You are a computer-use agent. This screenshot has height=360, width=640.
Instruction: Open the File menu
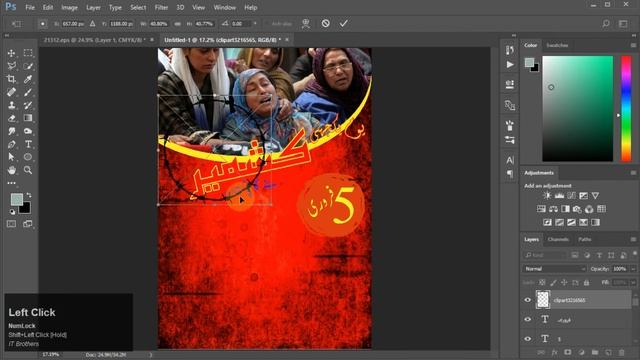[x=30, y=7]
